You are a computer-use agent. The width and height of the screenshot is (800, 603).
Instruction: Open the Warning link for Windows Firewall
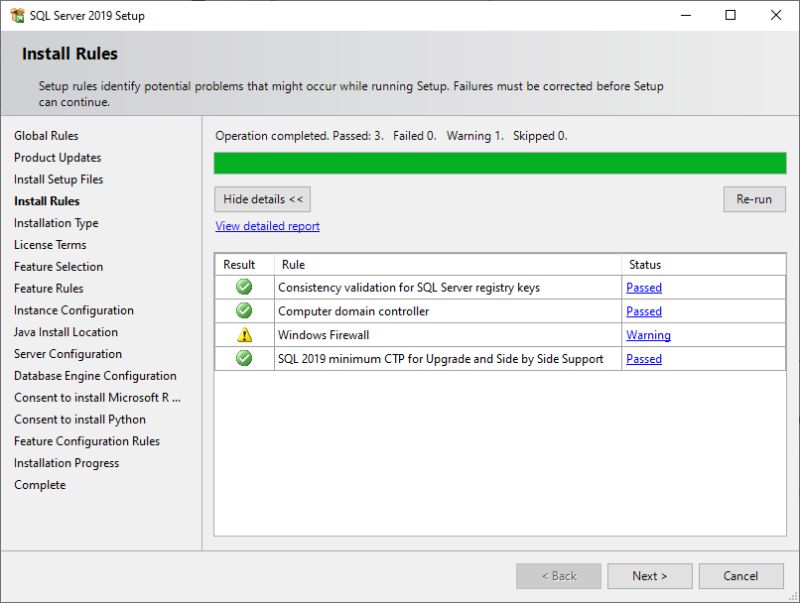649,335
